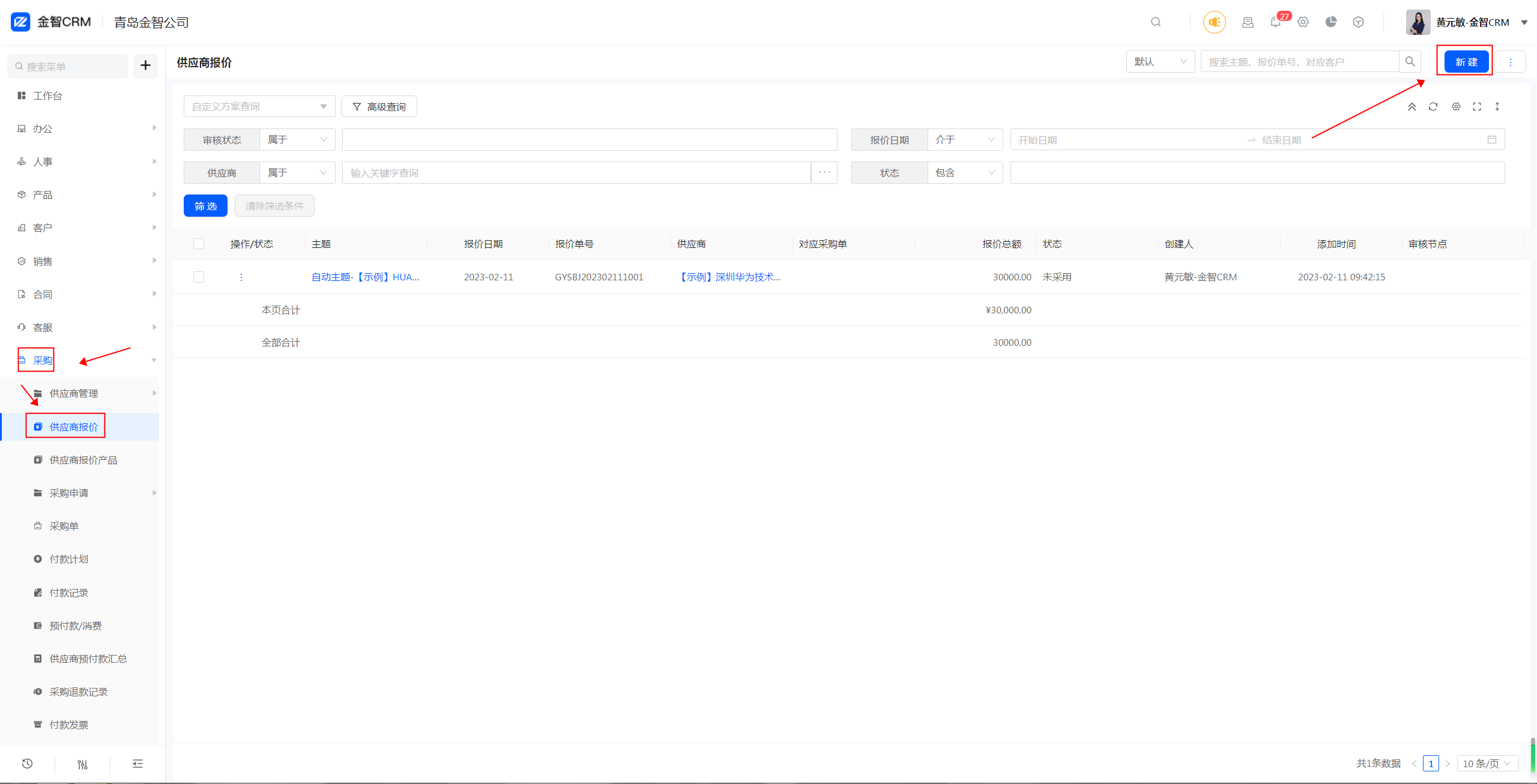Open the 审核状态 属于 operator dropdown

pos(297,139)
